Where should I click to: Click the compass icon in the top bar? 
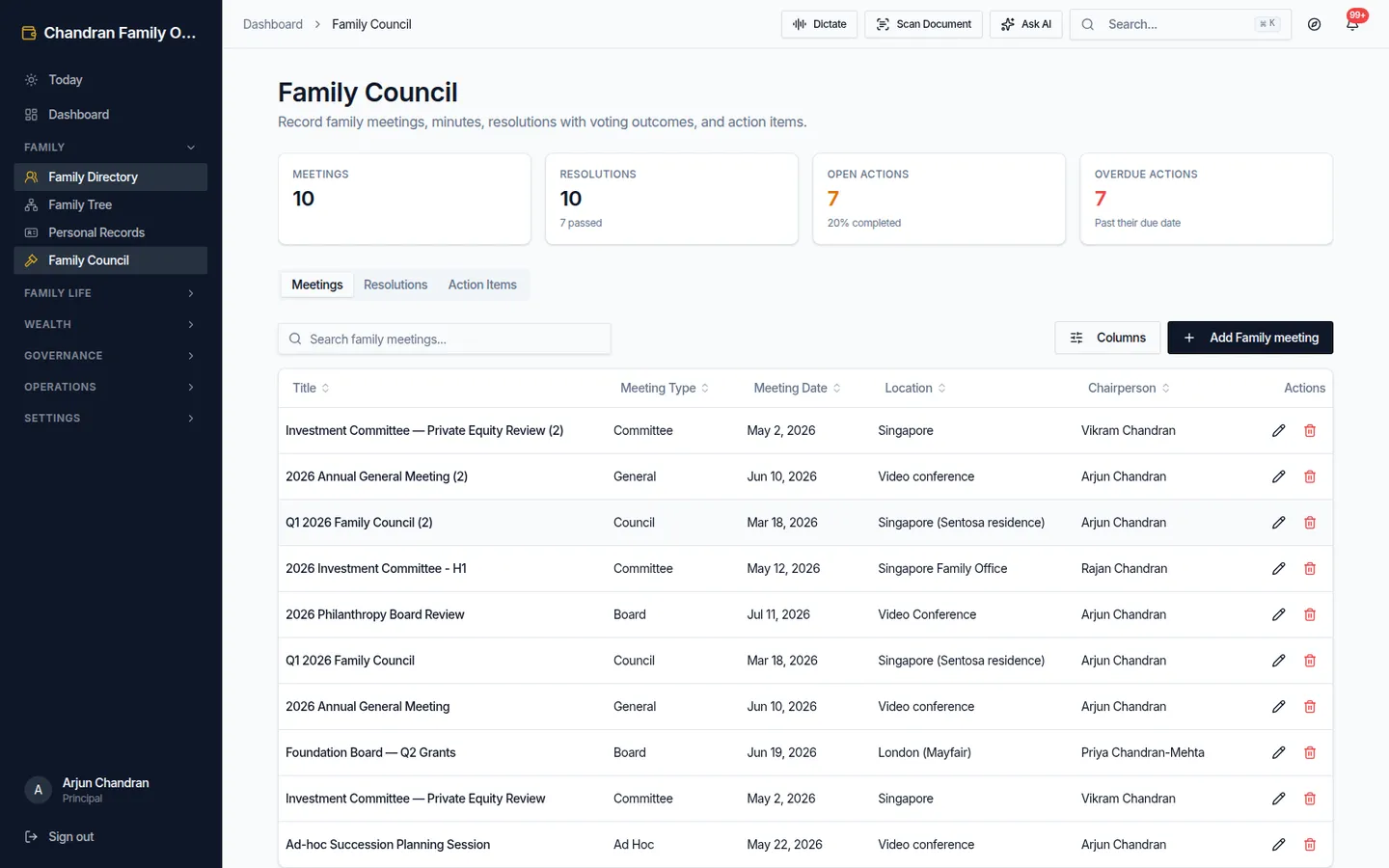tap(1314, 24)
